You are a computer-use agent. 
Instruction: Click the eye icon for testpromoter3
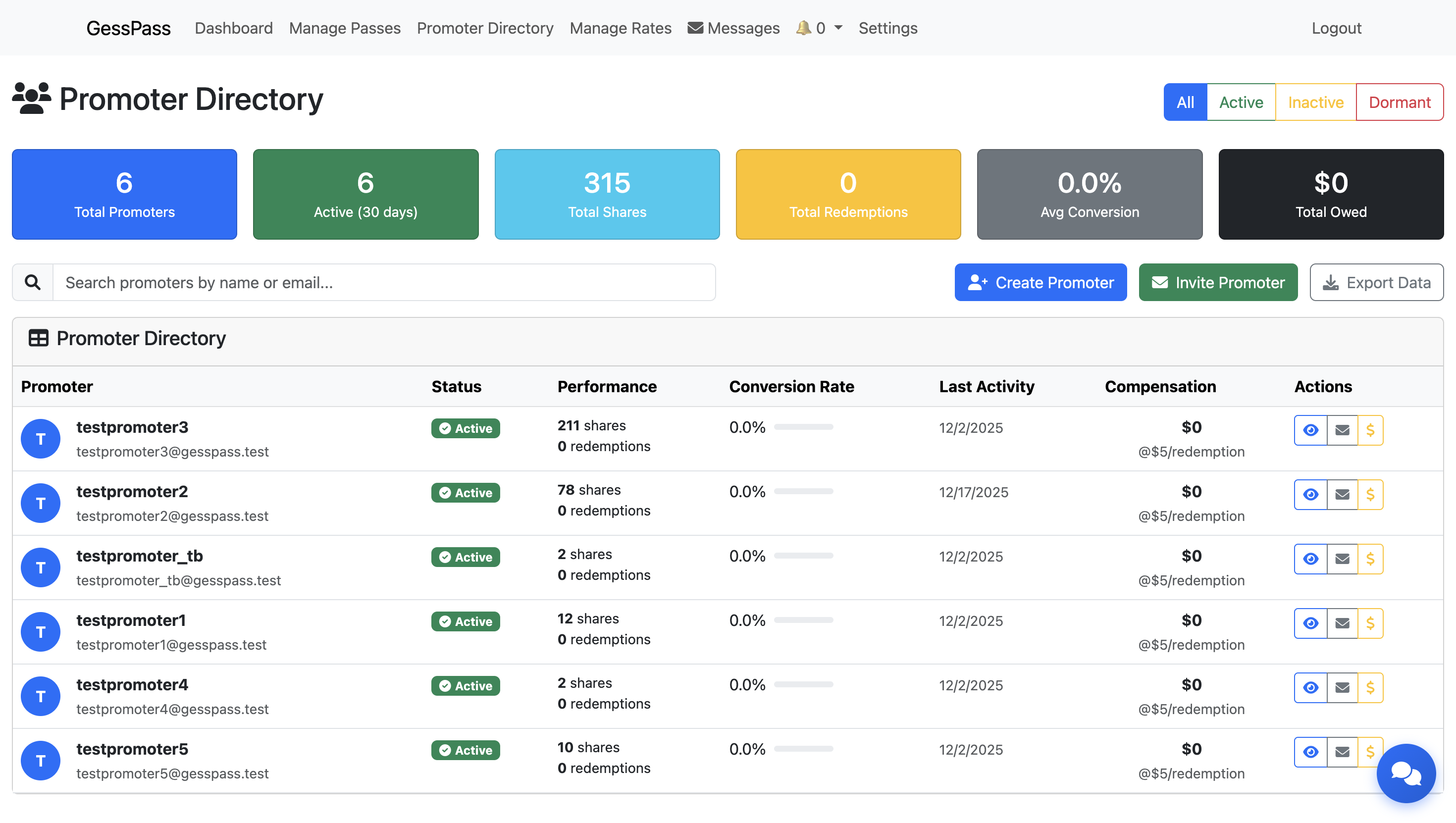coord(1310,430)
